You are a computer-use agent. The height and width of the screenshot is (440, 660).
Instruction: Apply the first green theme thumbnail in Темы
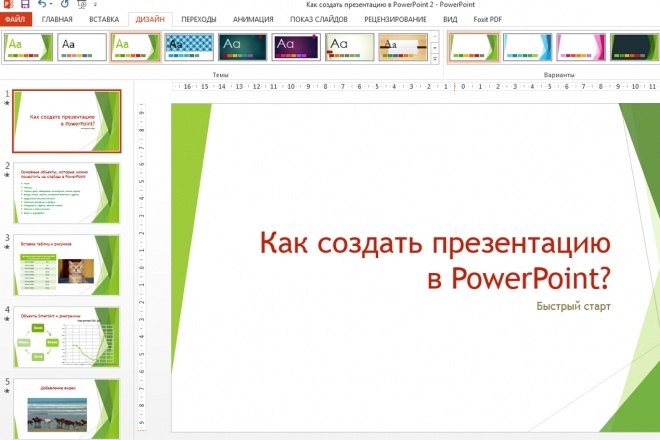(x=29, y=47)
